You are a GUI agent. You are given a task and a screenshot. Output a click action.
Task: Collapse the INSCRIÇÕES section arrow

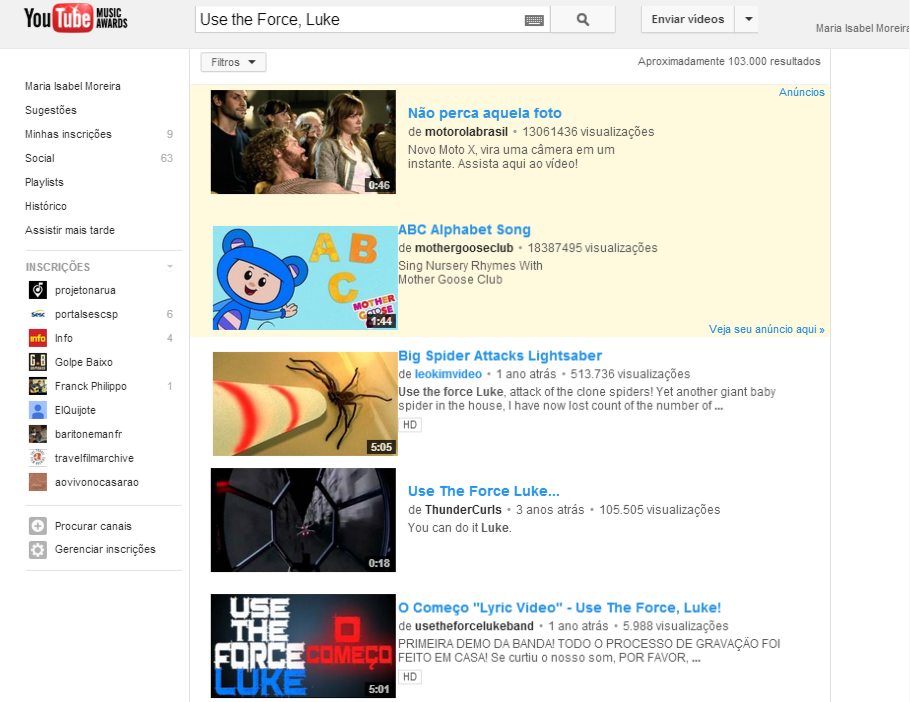[170, 267]
